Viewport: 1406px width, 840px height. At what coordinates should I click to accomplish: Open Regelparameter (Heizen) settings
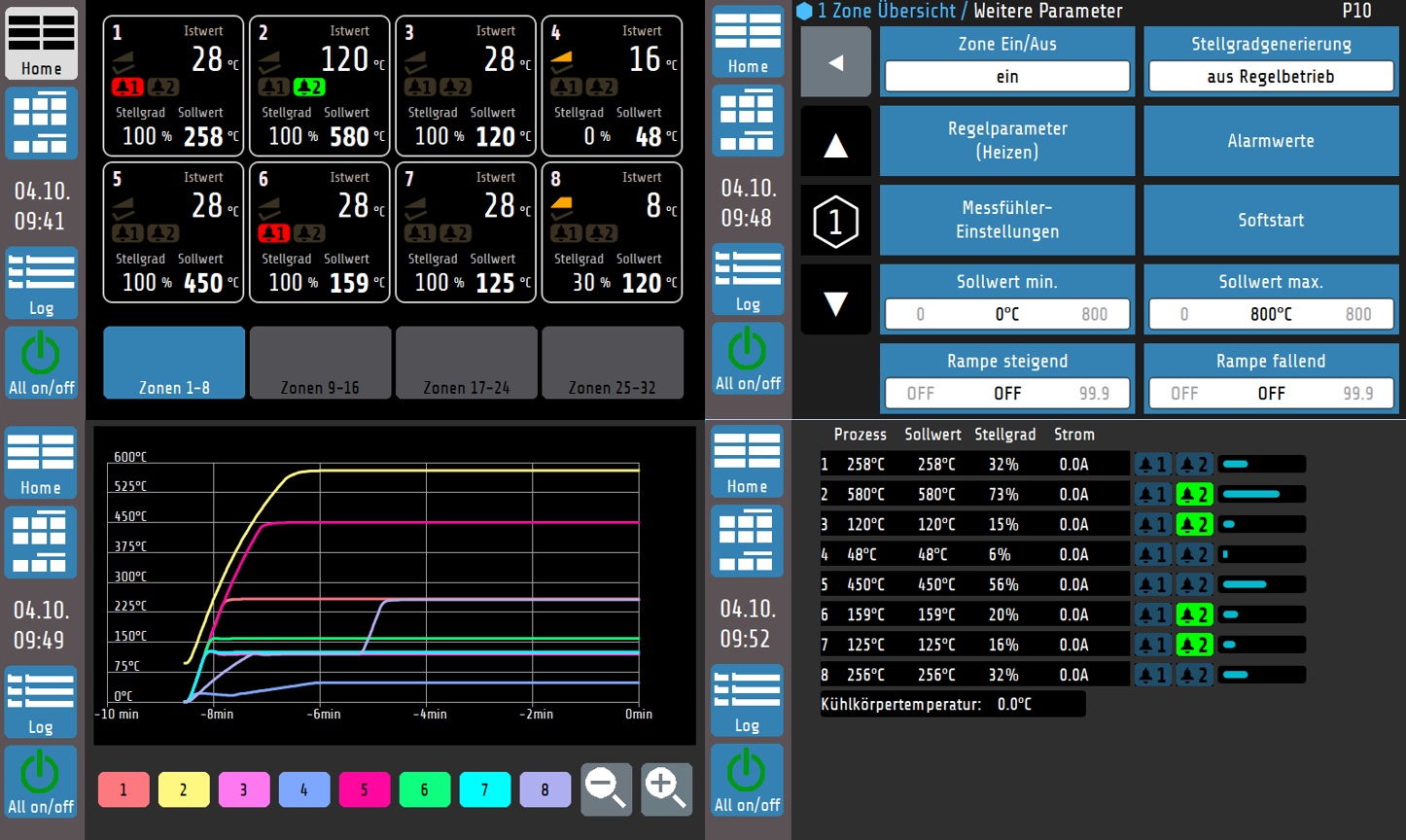1007,141
